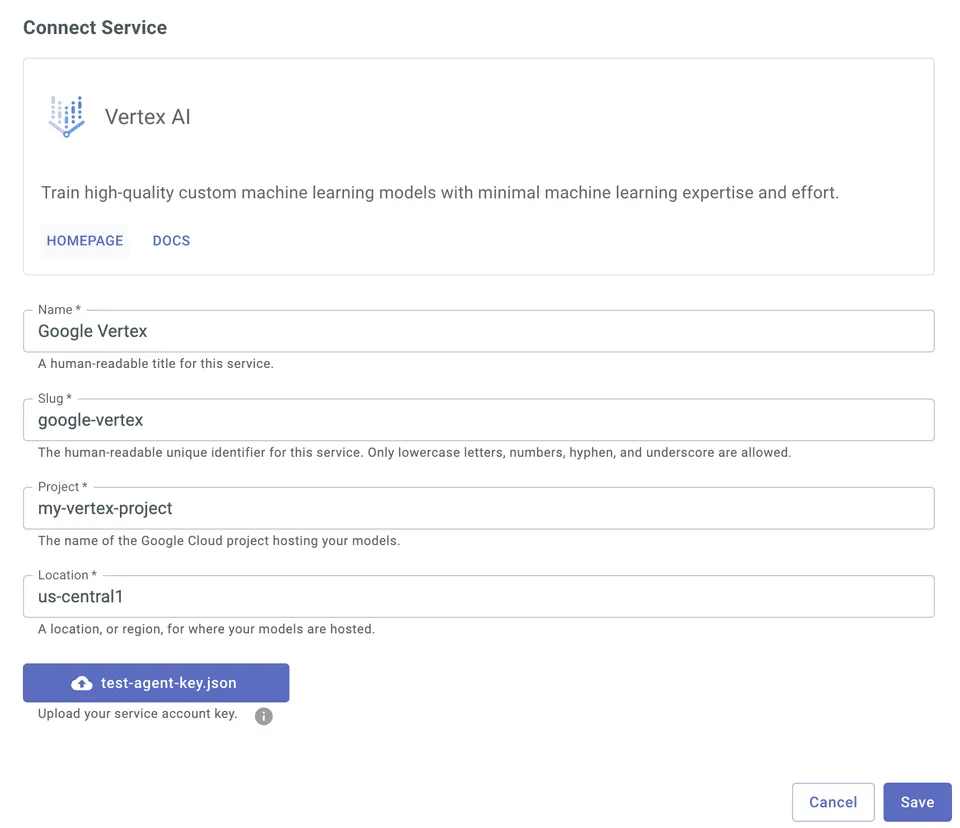
Task: Click the info icon beside service account key
Action: (264, 716)
